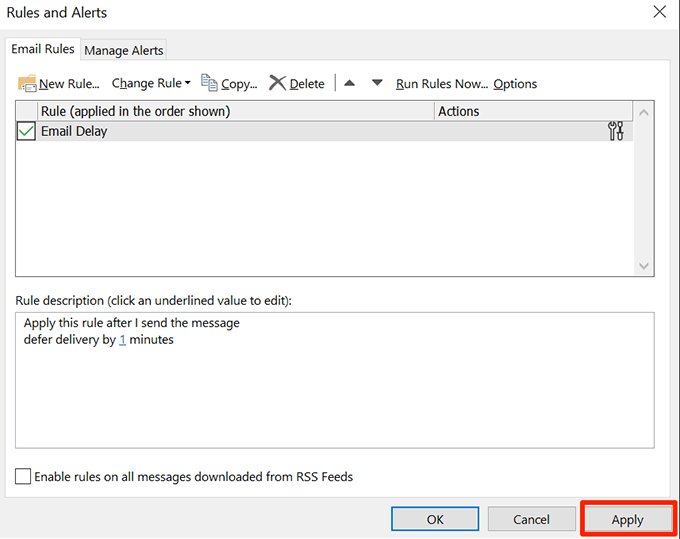The height and width of the screenshot is (539, 680).
Task: Move rule down with the down arrow
Action: click(377, 83)
